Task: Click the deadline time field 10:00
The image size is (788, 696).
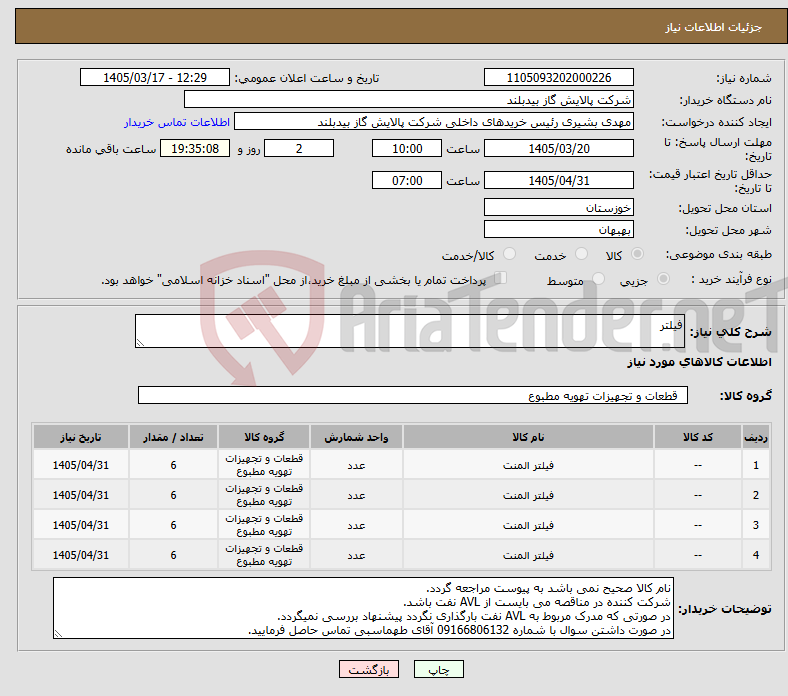Action: pyautogui.click(x=407, y=148)
